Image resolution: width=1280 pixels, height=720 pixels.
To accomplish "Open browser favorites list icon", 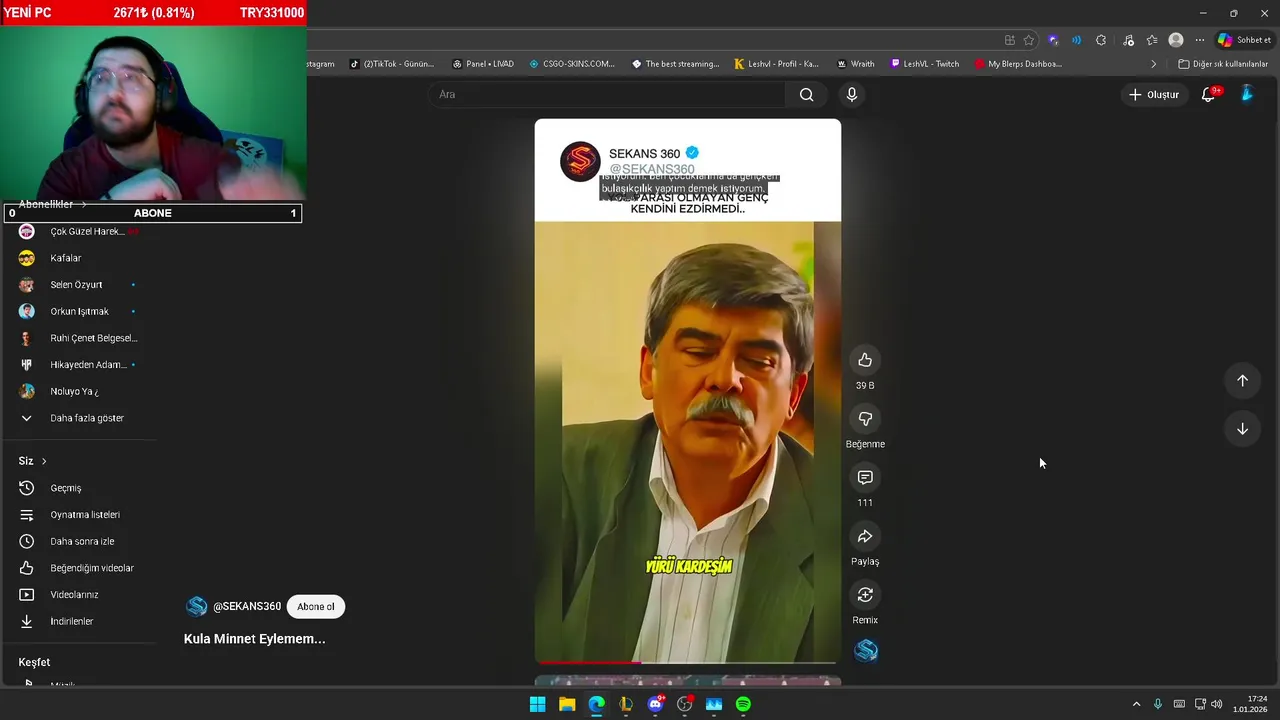I will [x=1152, y=40].
